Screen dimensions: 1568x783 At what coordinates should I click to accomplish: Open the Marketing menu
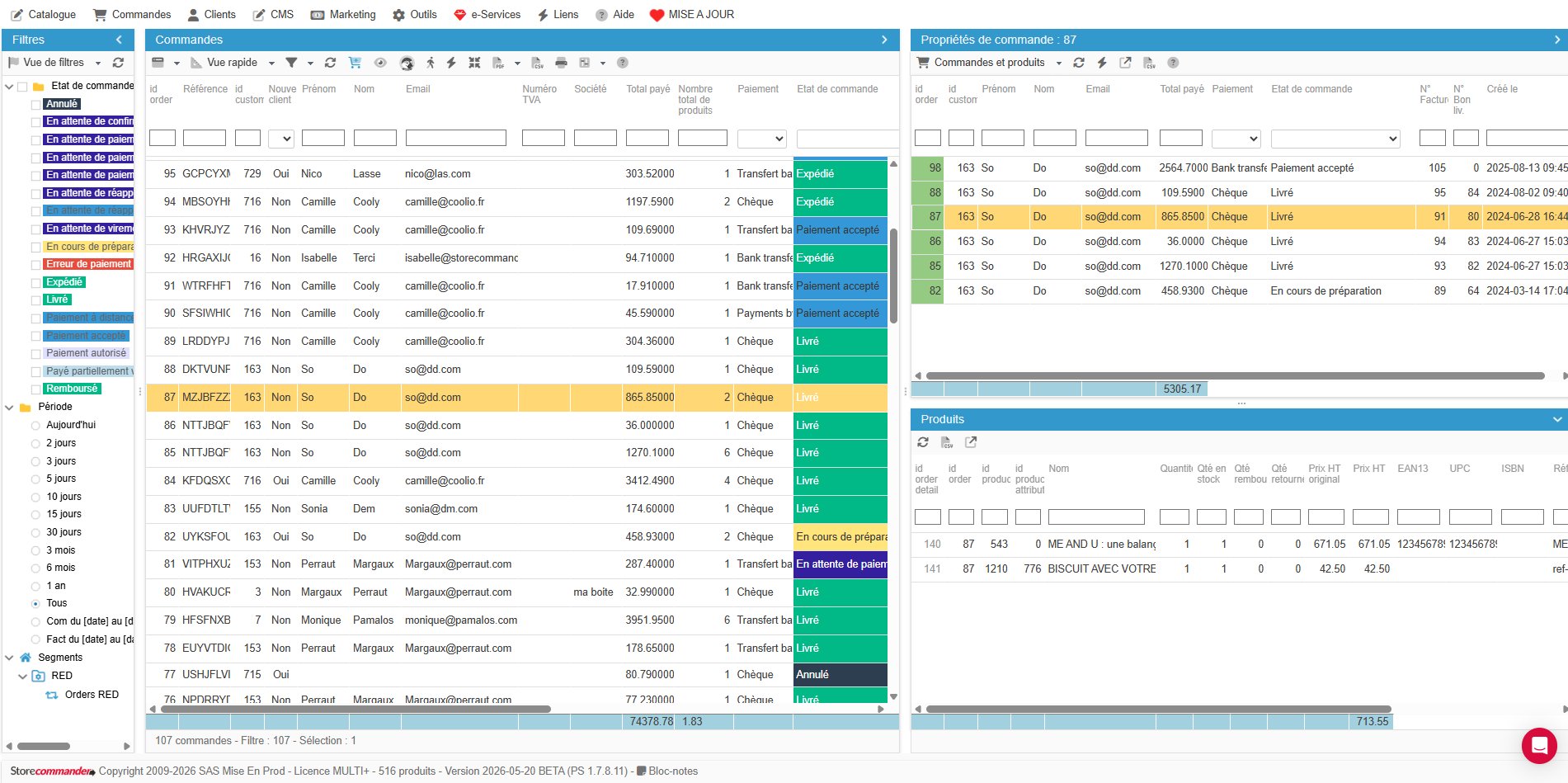342,14
